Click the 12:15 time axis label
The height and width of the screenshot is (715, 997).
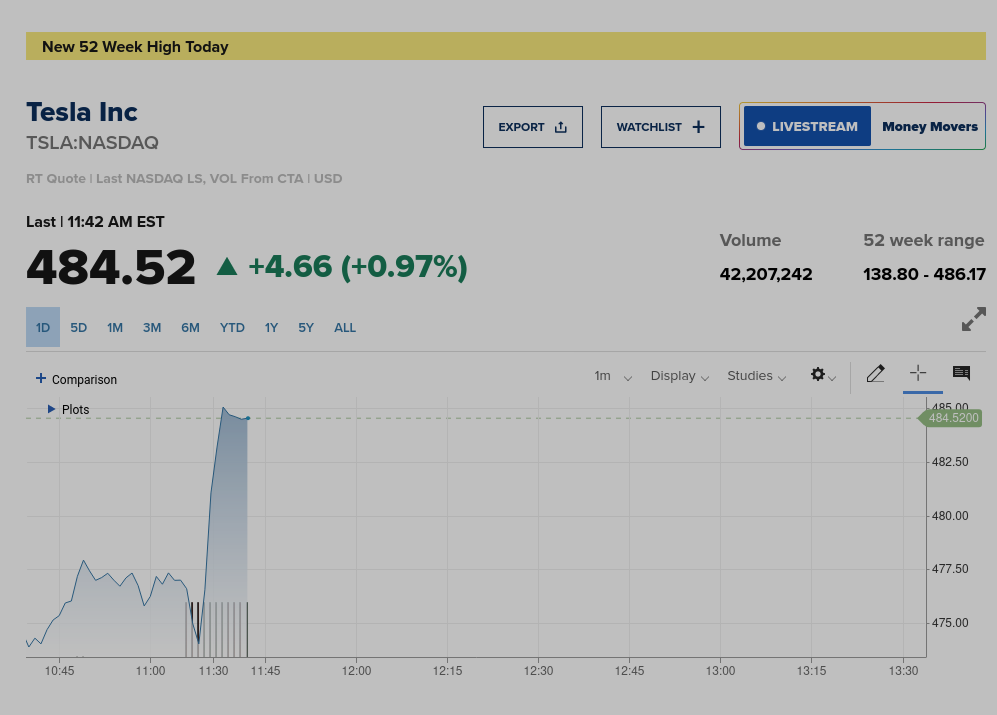tap(448, 671)
